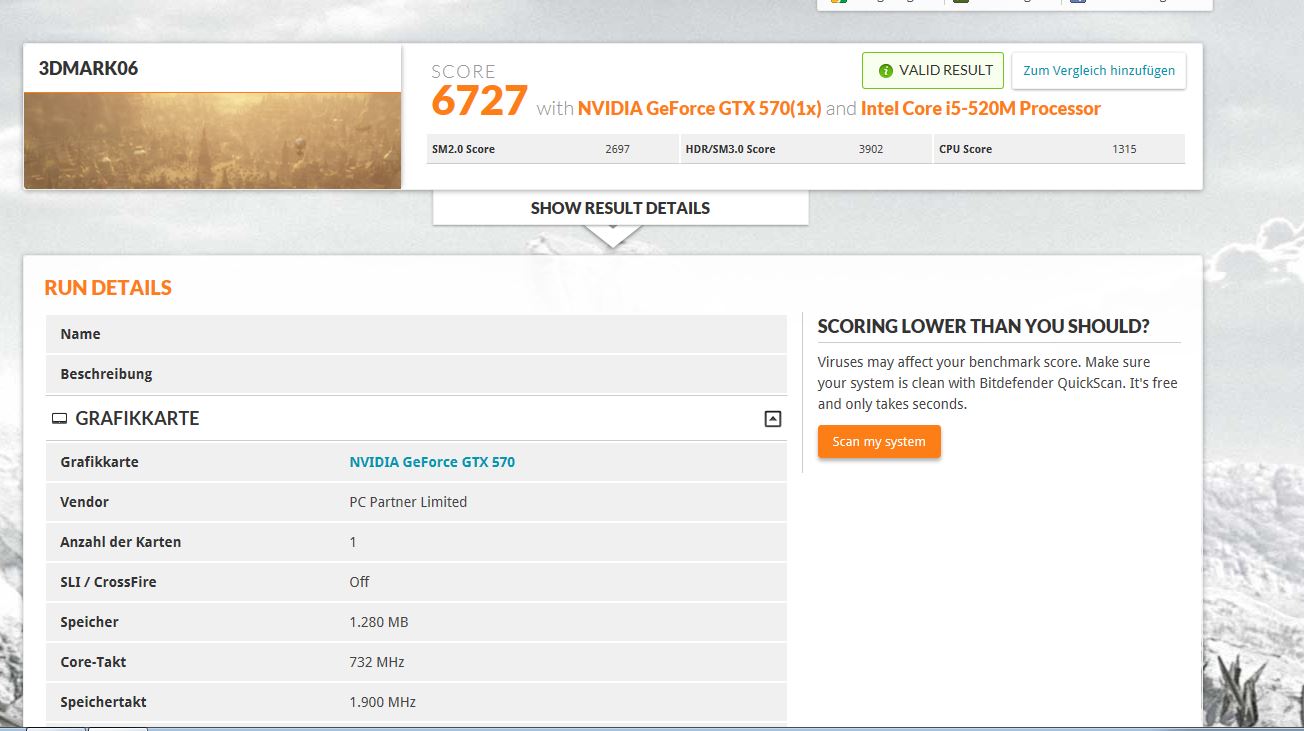Select the CPU Score label
Image resolution: width=1304 pixels, height=731 pixels.
965,149
